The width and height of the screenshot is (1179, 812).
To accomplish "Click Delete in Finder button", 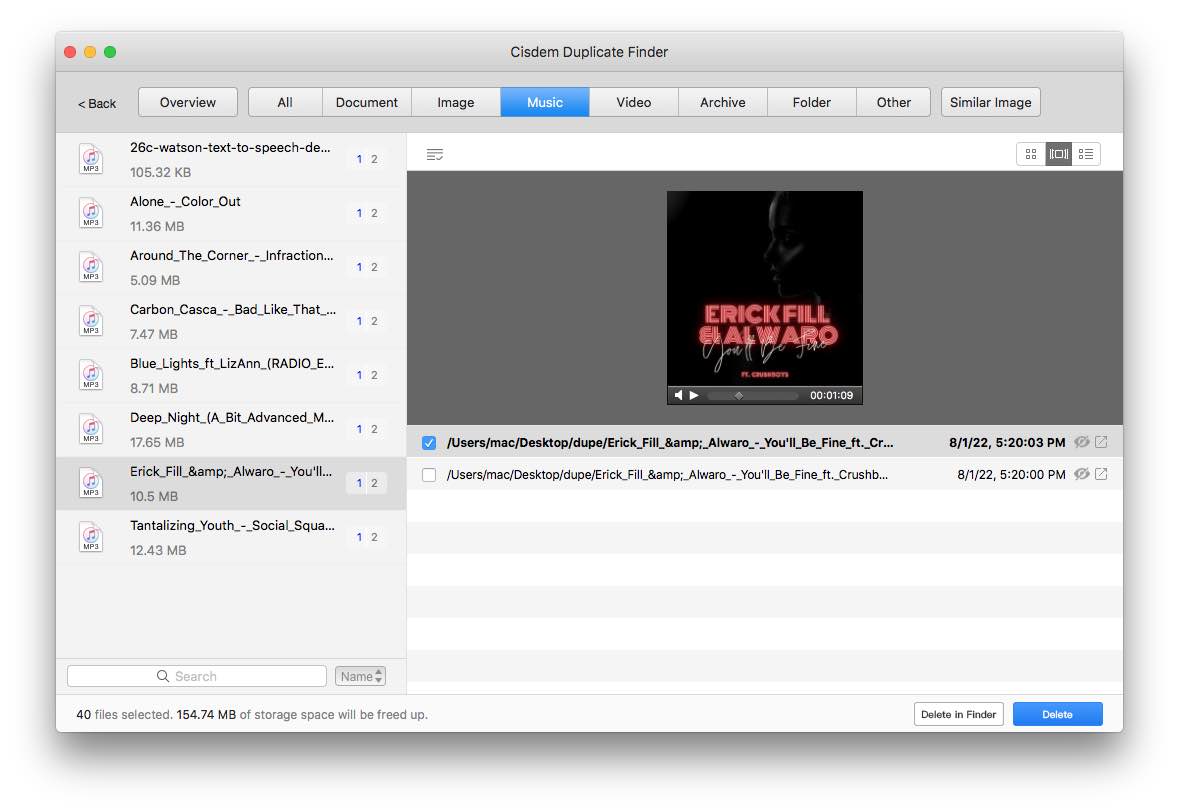I will (x=959, y=714).
